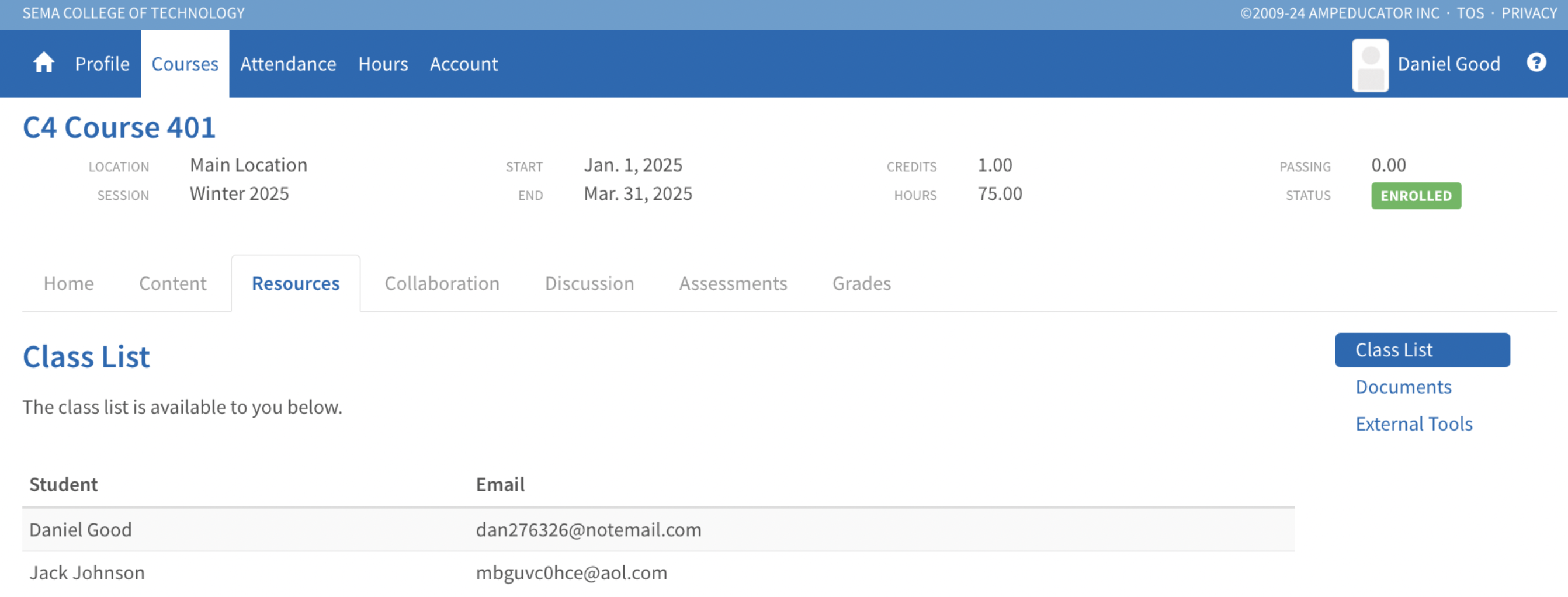The image size is (1568, 597).
Task: Click the TOS link in header
Action: pyautogui.click(x=1469, y=13)
